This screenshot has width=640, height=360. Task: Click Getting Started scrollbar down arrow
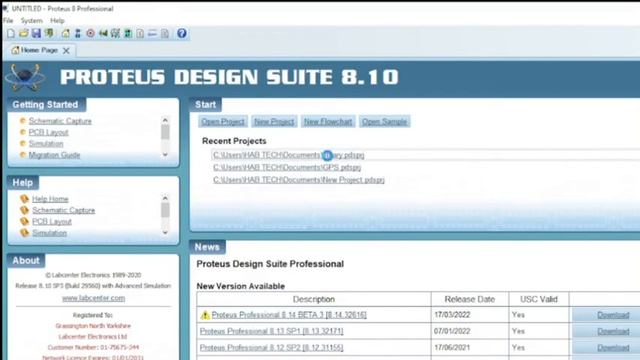(165, 154)
